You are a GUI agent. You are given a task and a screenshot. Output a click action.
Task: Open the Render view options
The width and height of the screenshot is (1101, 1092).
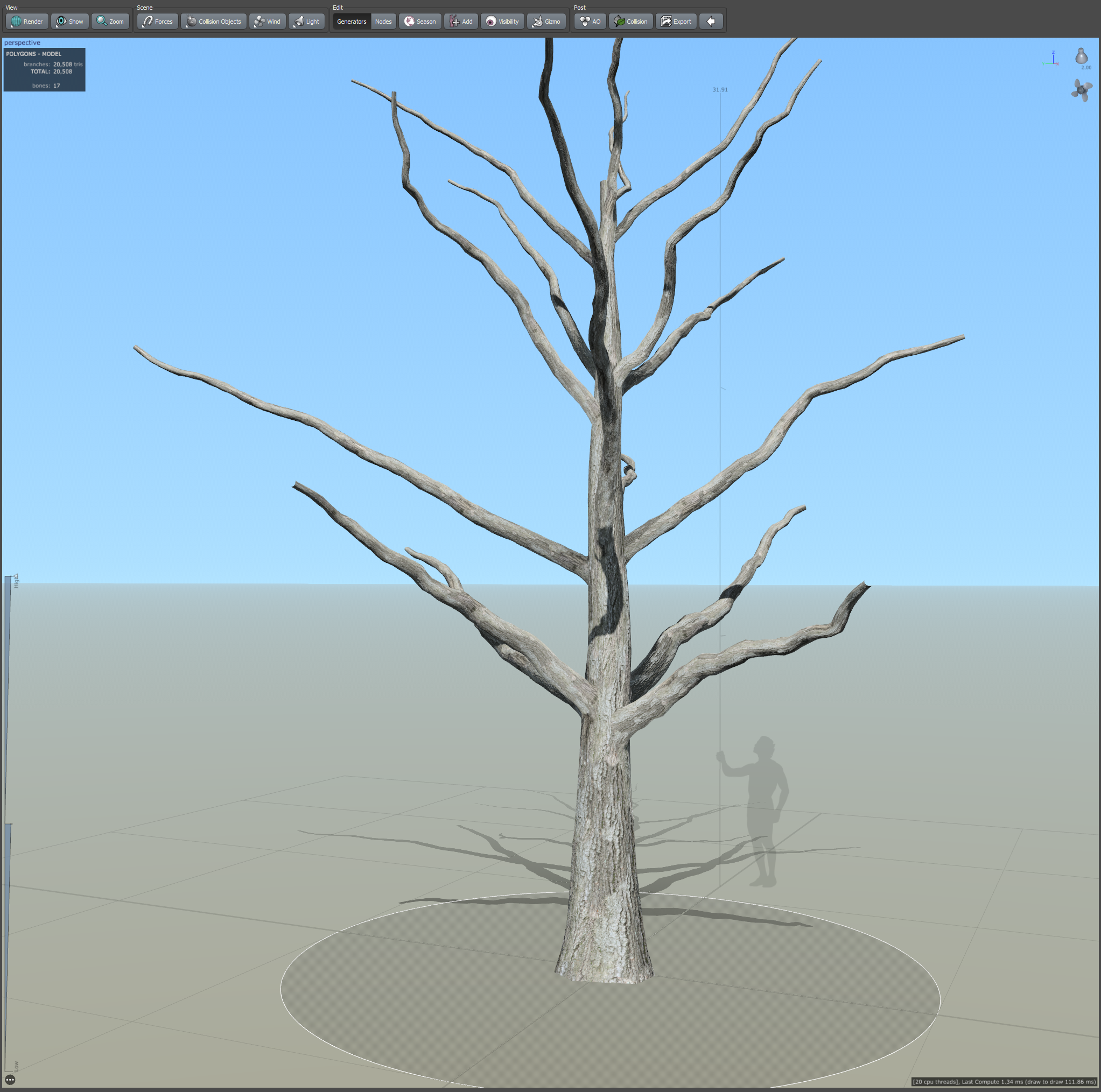click(x=27, y=22)
